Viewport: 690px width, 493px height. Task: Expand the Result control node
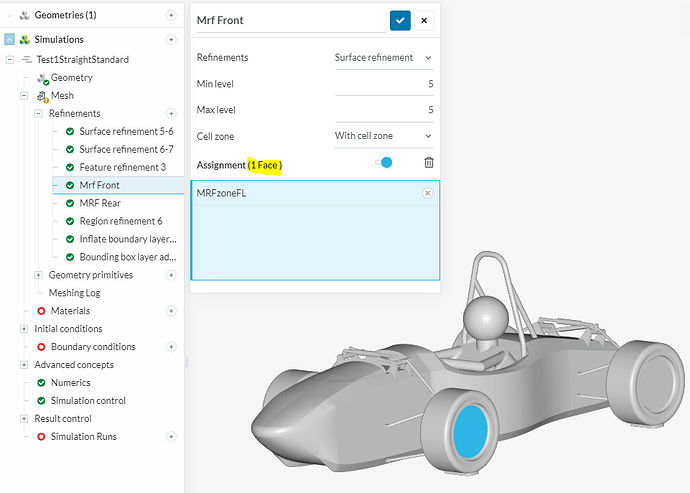[24, 419]
